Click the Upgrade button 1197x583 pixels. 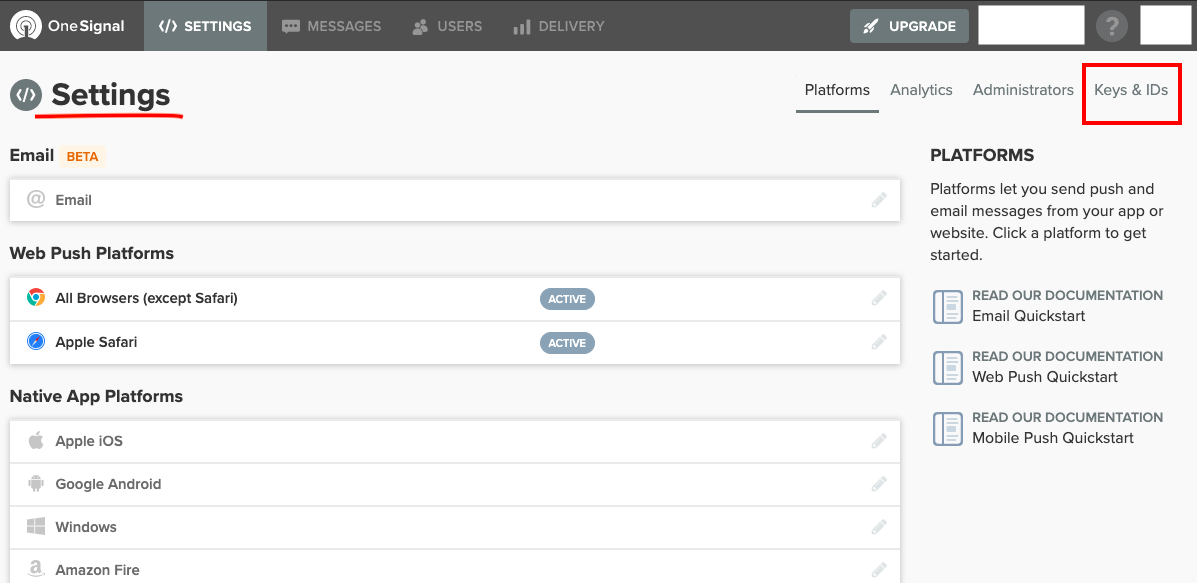[x=909, y=26]
